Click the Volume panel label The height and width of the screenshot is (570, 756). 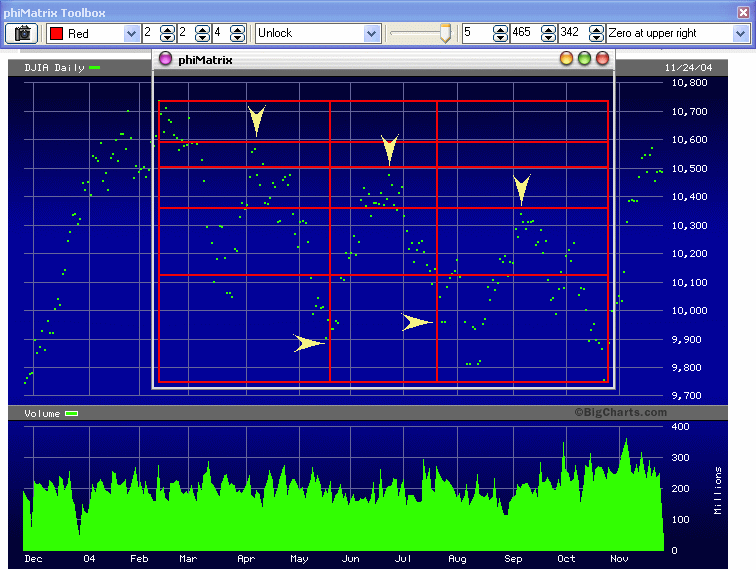[42, 413]
